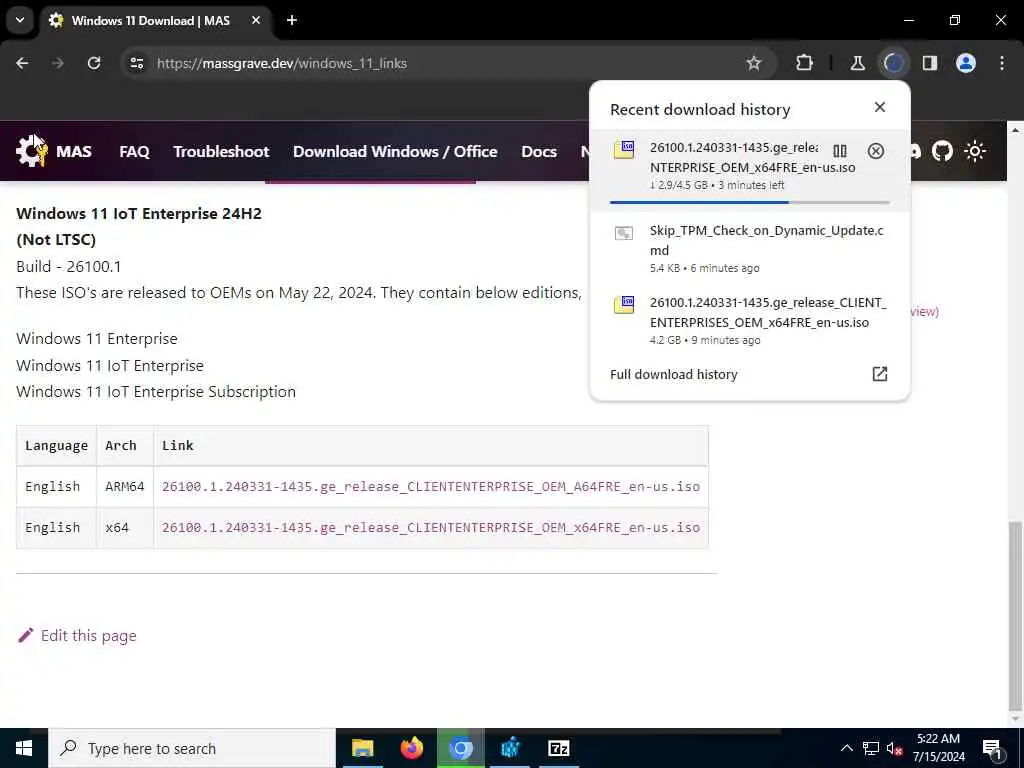The image size is (1024, 768).
Task: Open the Extensions puzzle icon
Action: click(x=805, y=63)
